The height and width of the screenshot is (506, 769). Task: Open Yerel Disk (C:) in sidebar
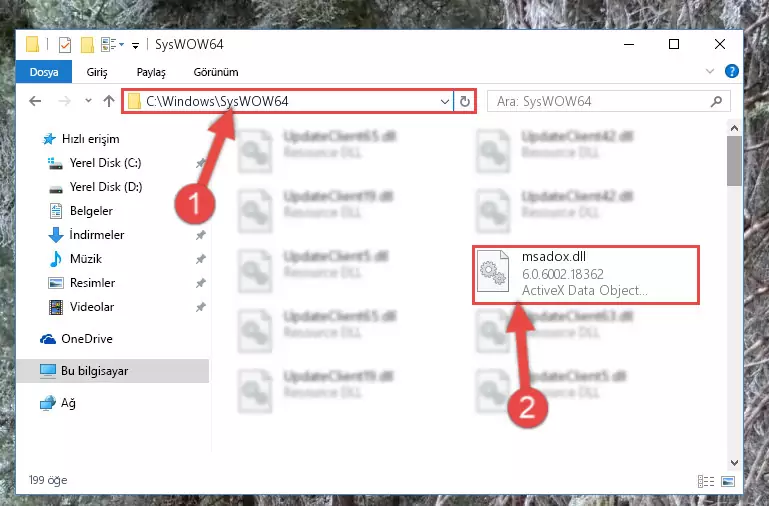pyautogui.click(x=94, y=163)
